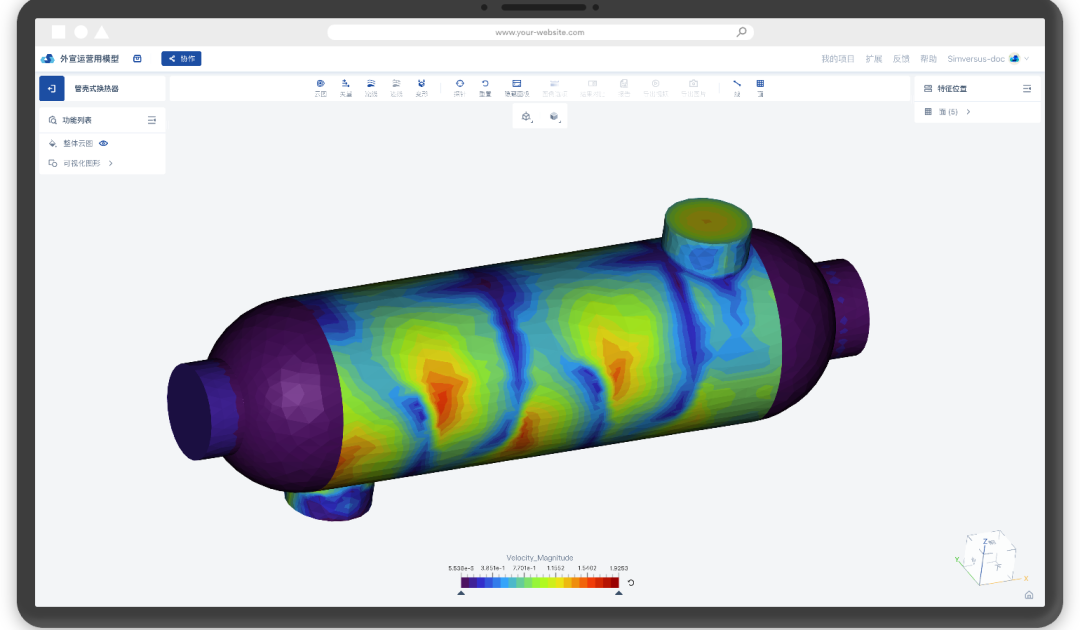
Task: Select the 面 surface grid tool
Action: tap(760, 87)
